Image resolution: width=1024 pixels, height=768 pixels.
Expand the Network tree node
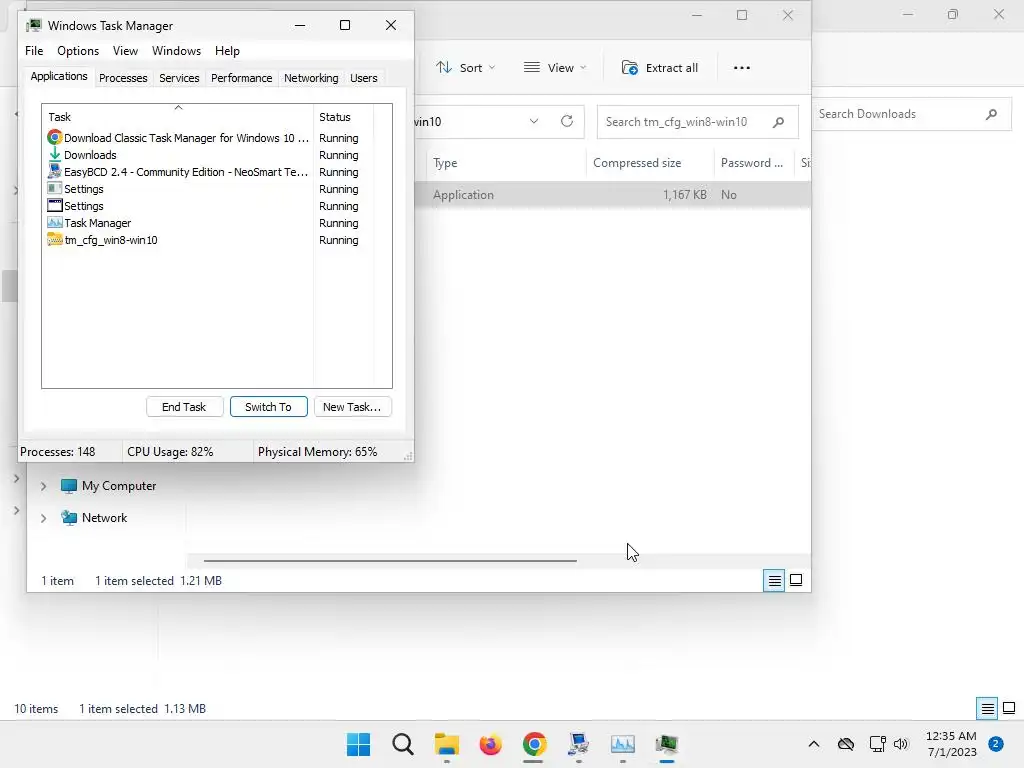(43, 518)
